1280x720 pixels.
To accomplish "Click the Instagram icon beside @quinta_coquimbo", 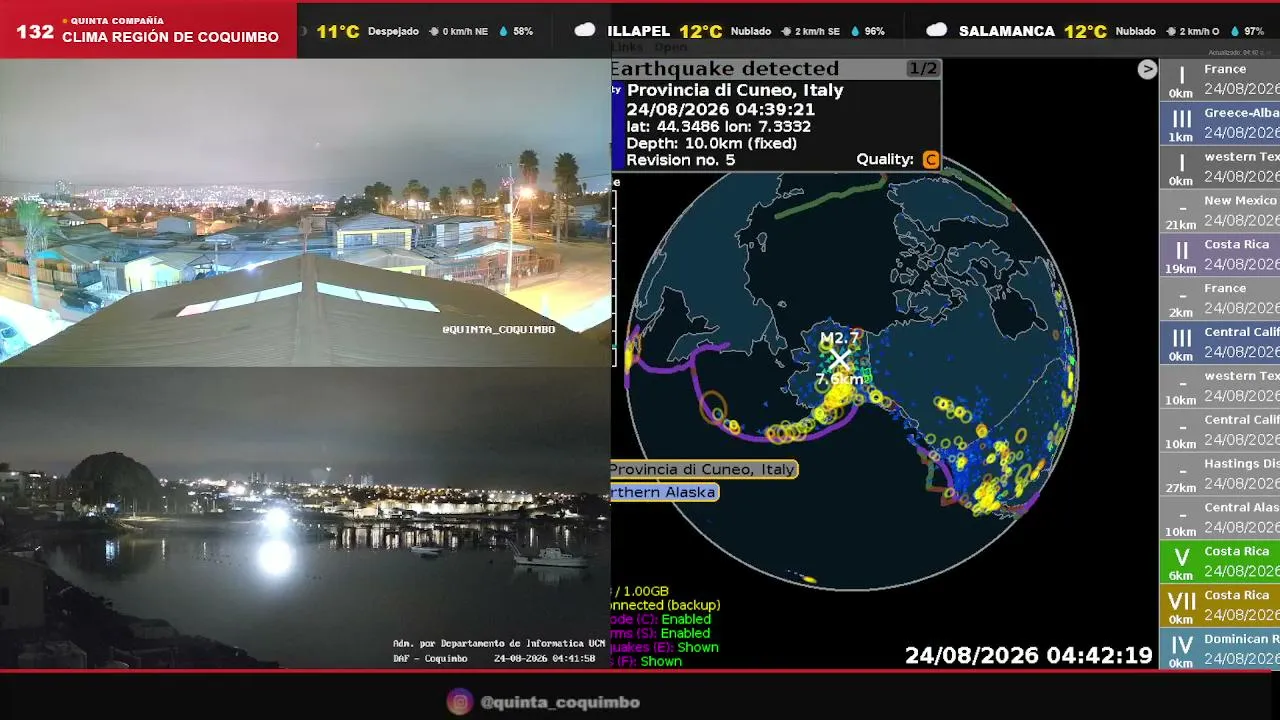I will click(460, 702).
